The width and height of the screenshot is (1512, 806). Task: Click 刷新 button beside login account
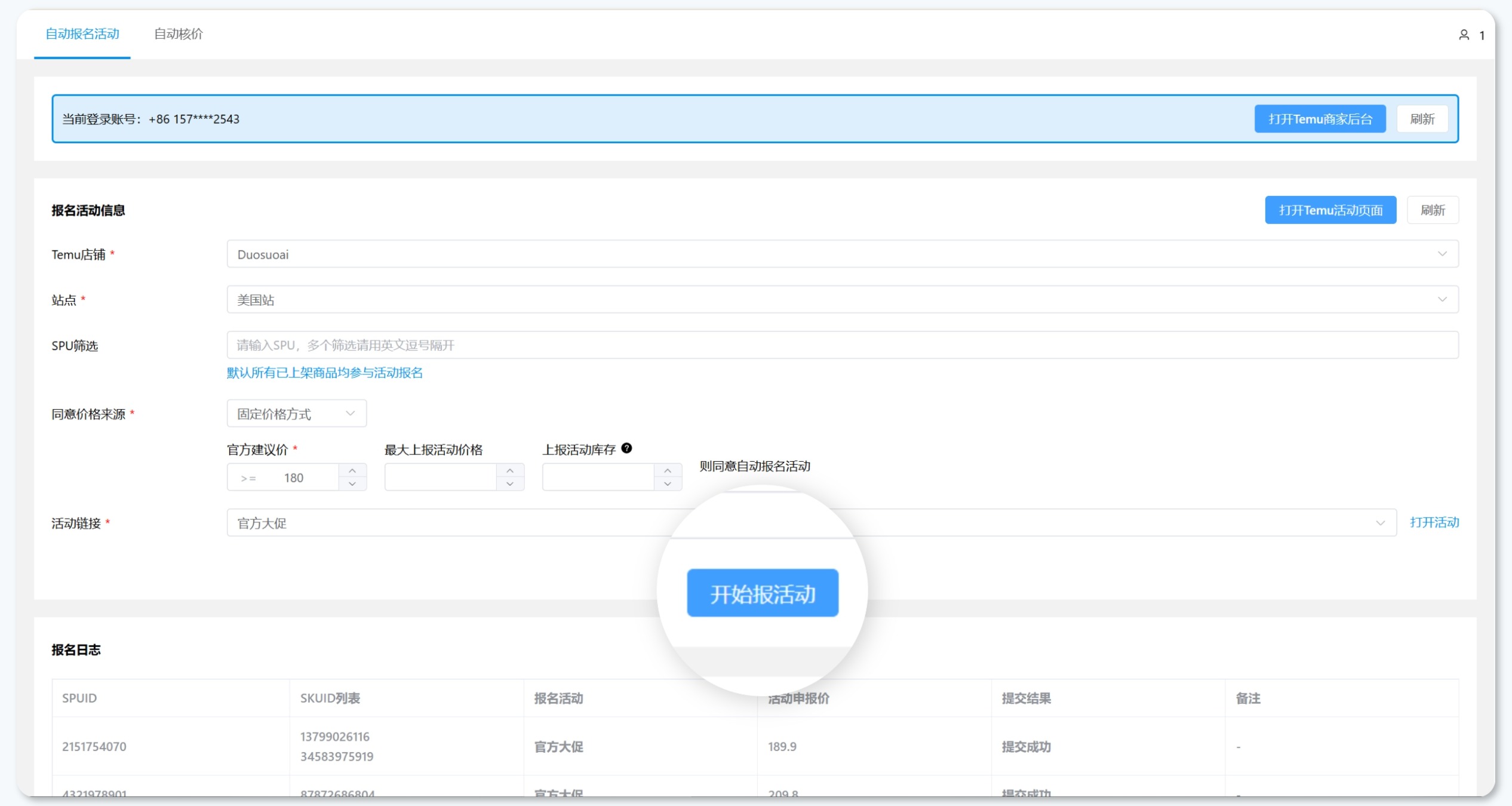click(1422, 119)
